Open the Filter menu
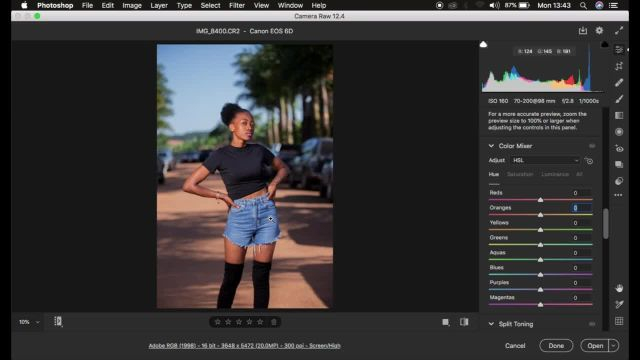 (237, 5)
